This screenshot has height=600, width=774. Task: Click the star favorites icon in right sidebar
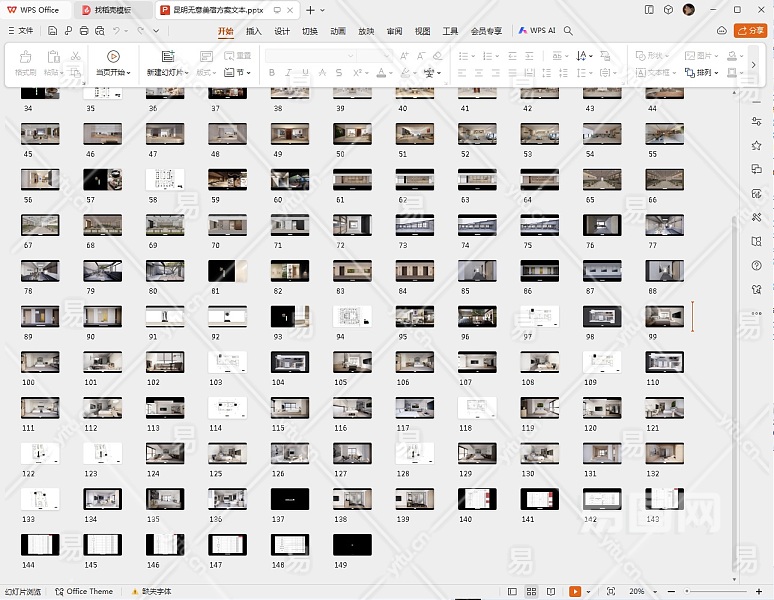[x=757, y=145]
